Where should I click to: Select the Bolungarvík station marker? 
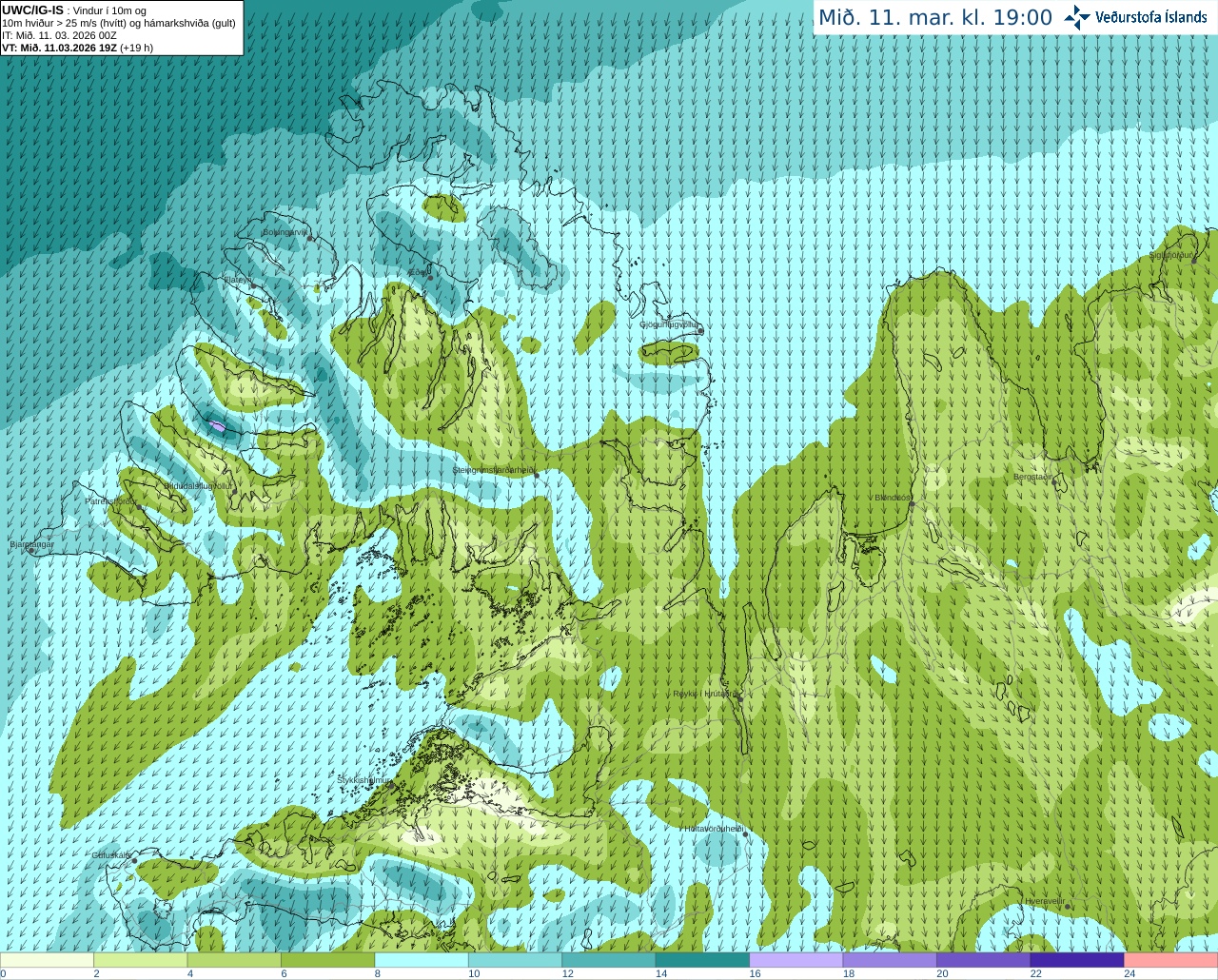[x=310, y=238]
